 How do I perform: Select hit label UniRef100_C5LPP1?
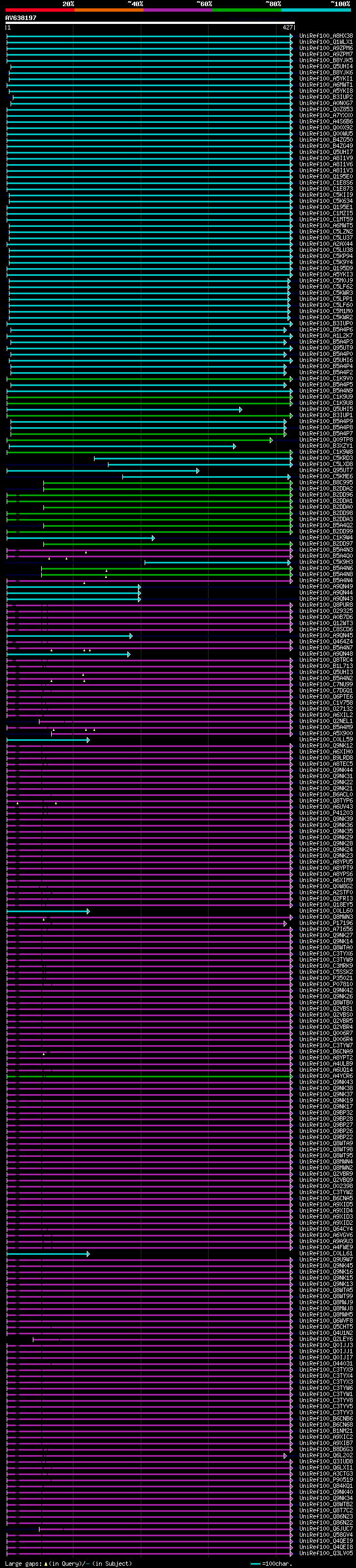point(325,299)
